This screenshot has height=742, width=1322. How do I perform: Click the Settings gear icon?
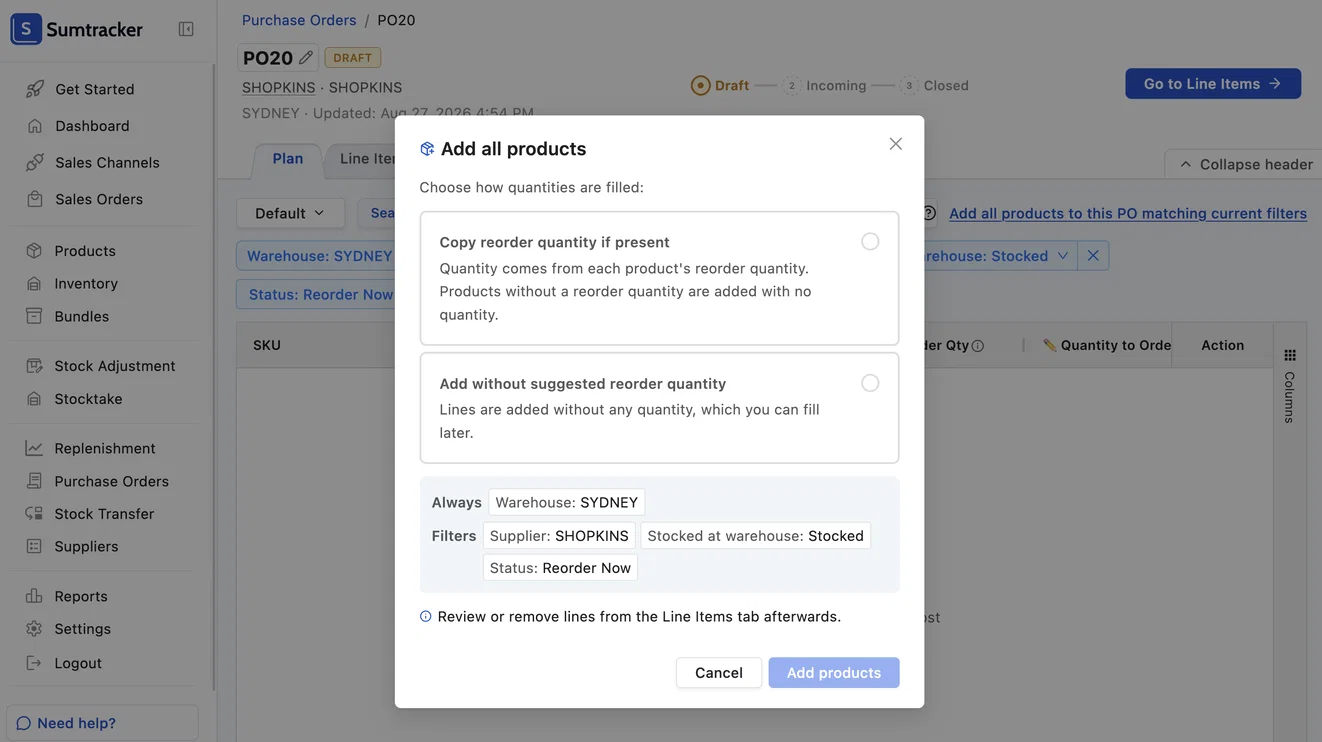pyautogui.click(x=34, y=629)
